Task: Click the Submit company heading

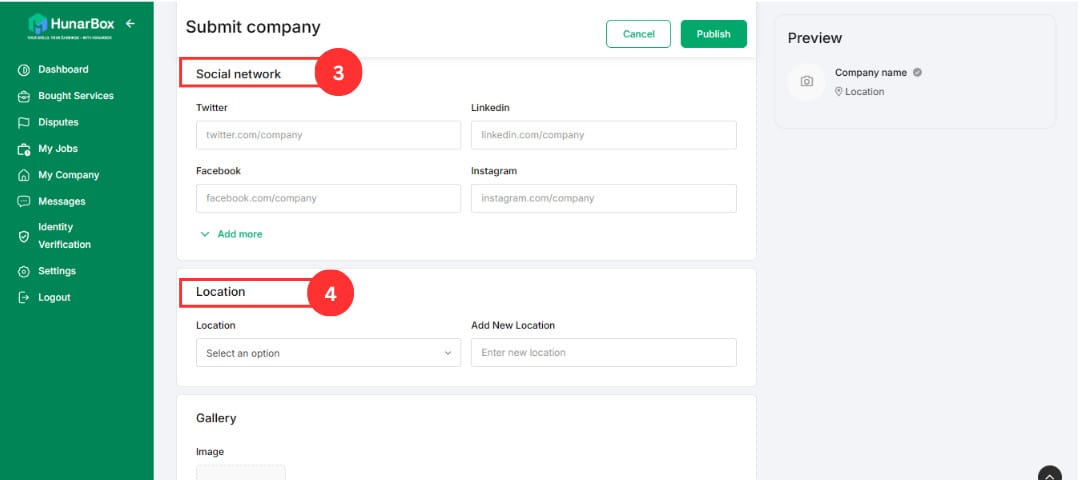Action: click(x=253, y=27)
